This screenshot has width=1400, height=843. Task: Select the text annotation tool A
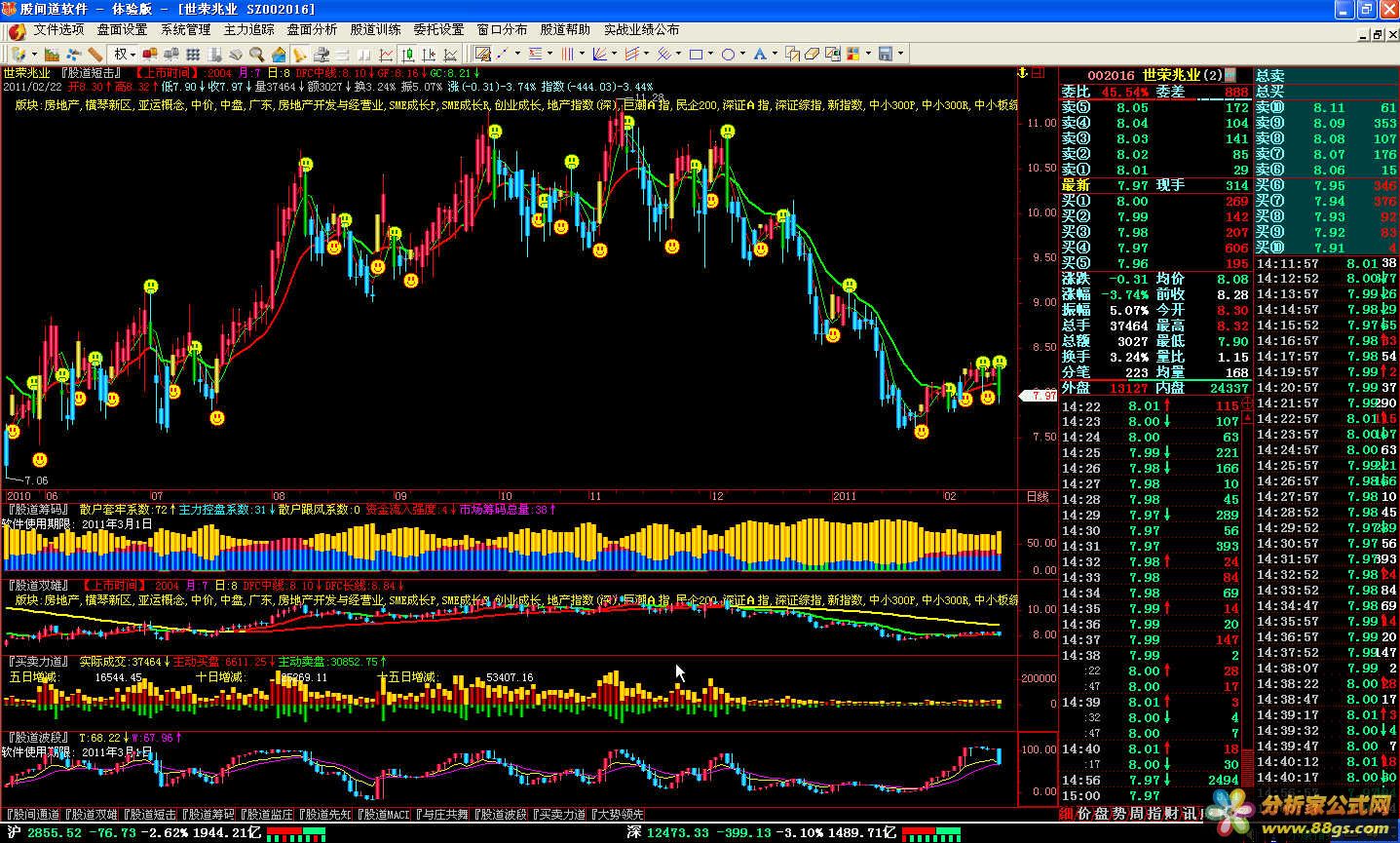point(760,55)
